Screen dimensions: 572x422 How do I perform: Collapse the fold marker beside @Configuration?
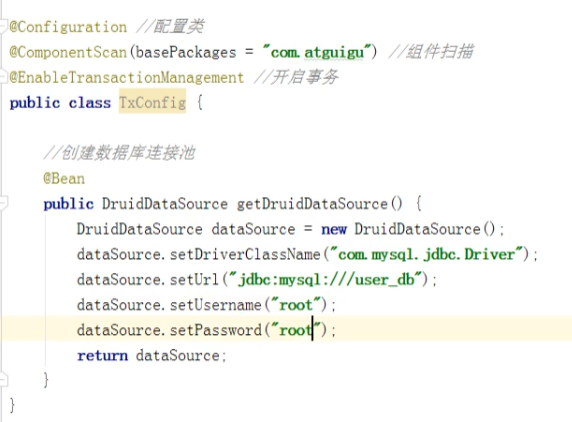[x=3, y=27]
